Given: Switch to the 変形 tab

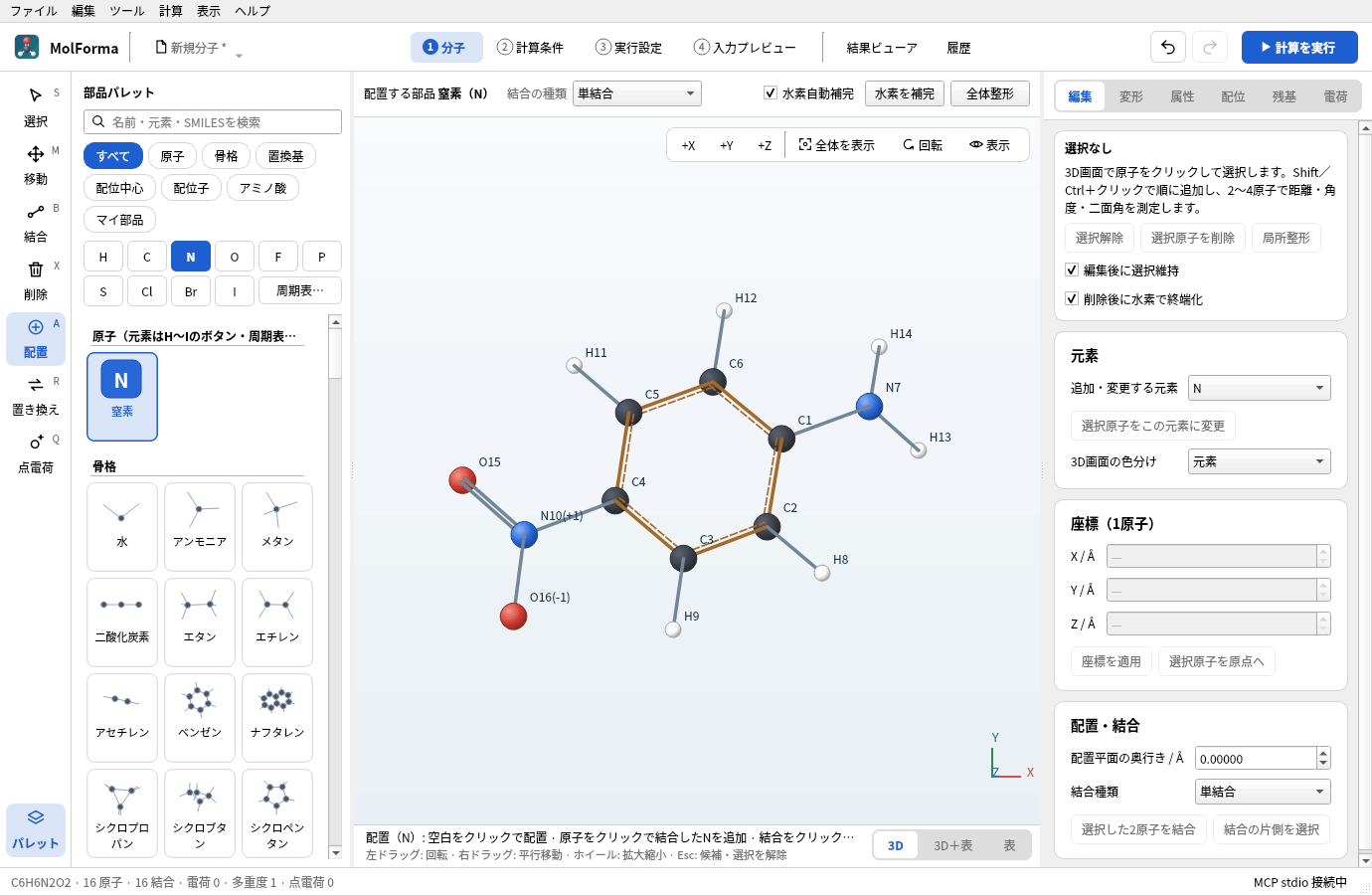Looking at the screenshot, I should coord(1131,96).
